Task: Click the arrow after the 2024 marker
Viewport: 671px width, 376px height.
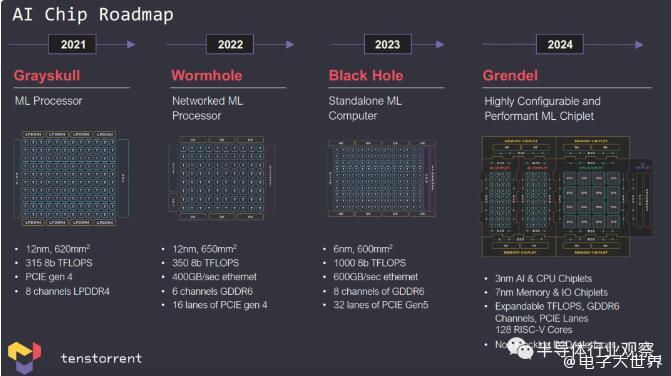Action: tap(639, 44)
